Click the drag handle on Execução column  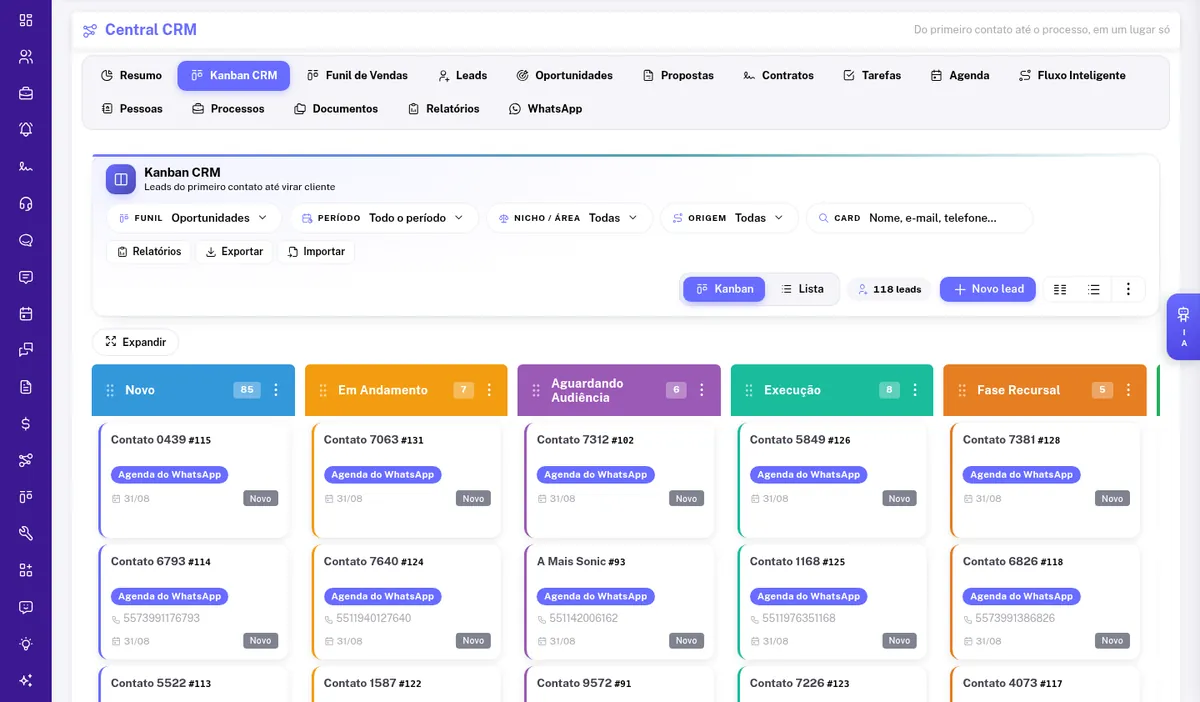[x=748, y=390]
